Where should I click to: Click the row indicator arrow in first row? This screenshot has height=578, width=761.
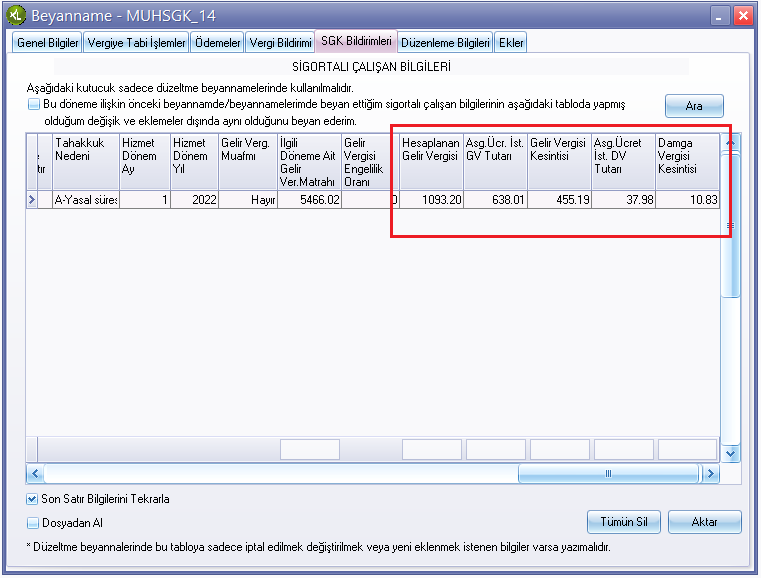coord(31,201)
